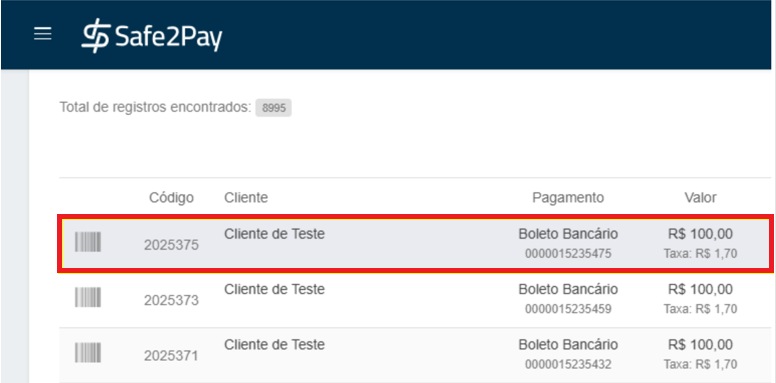Image resolution: width=776 pixels, height=383 pixels.
Task: Select Cliente de Teste in highlighted row
Action: point(275,234)
